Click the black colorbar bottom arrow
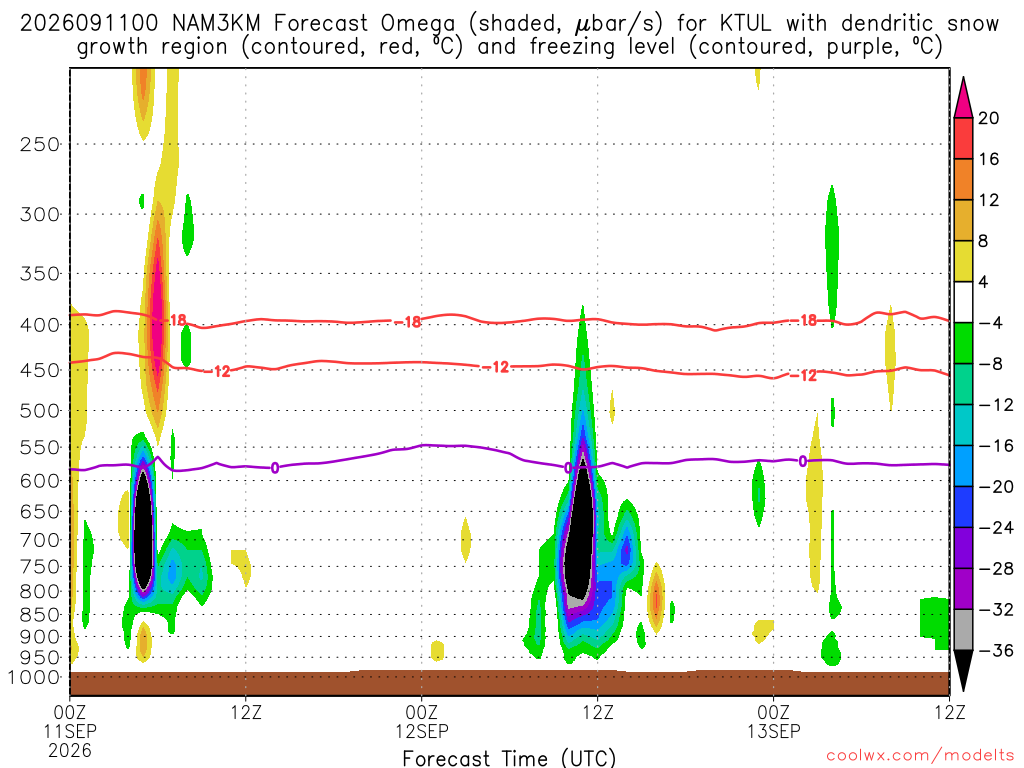 [963, 671]
